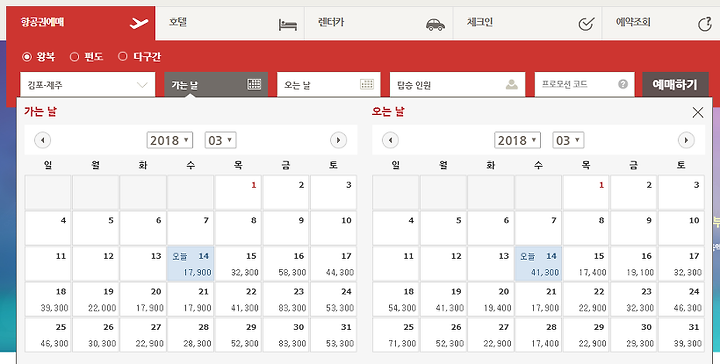Switch to the 항공권예매 tab
The width and height of the screenshot is (720, 364).
pos(81,23)
